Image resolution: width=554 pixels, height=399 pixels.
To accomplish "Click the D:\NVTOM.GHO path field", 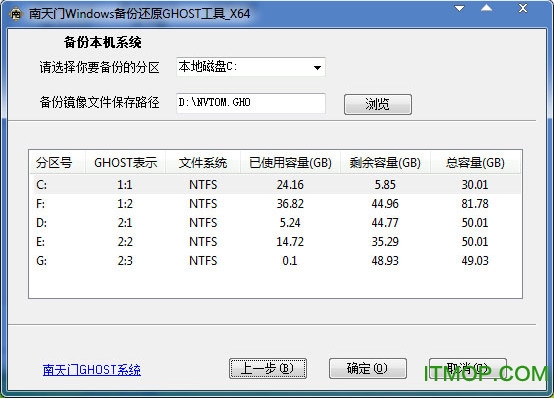I will point(251,103).
